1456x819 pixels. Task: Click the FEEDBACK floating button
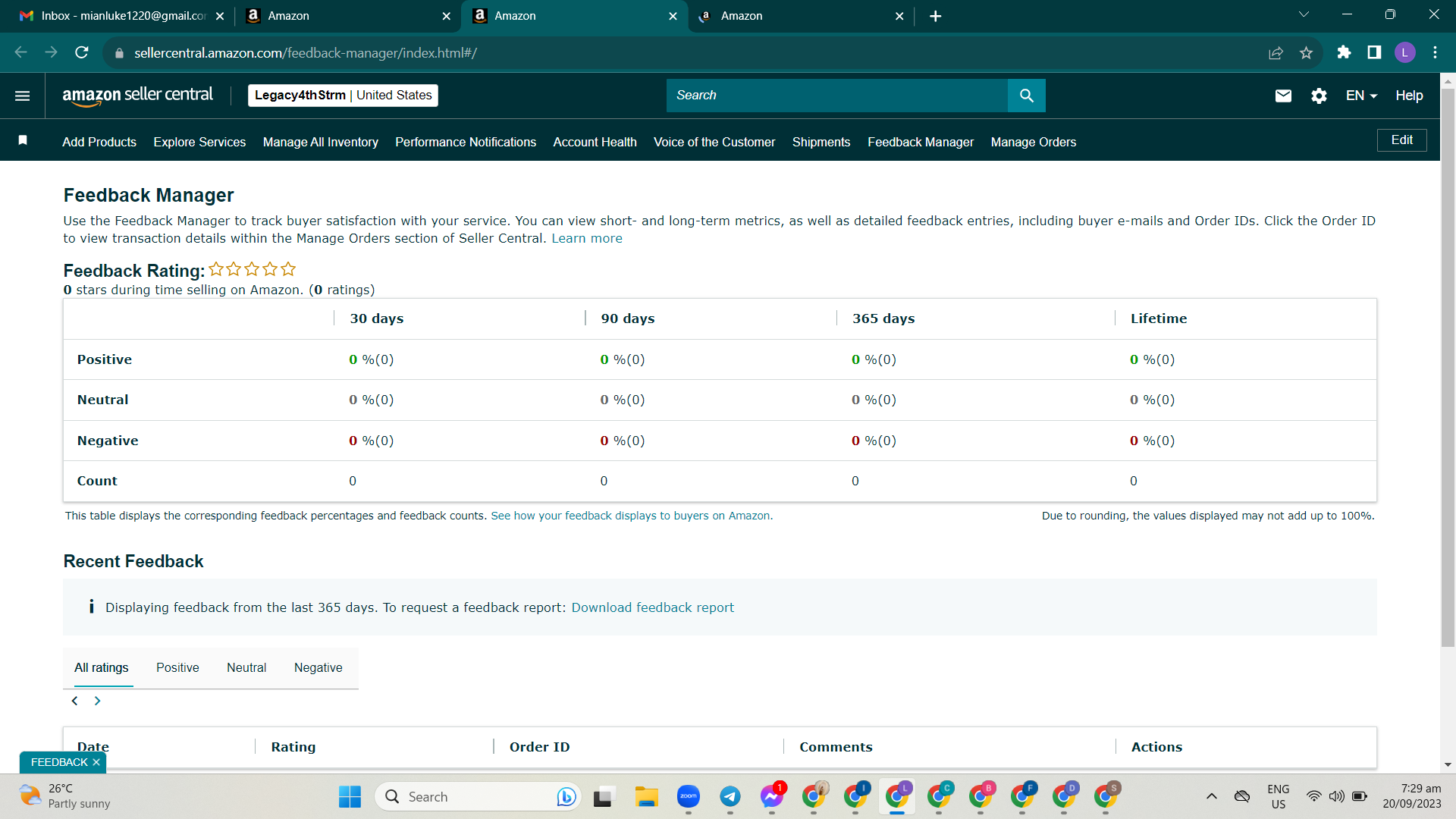tap(59, 762)
